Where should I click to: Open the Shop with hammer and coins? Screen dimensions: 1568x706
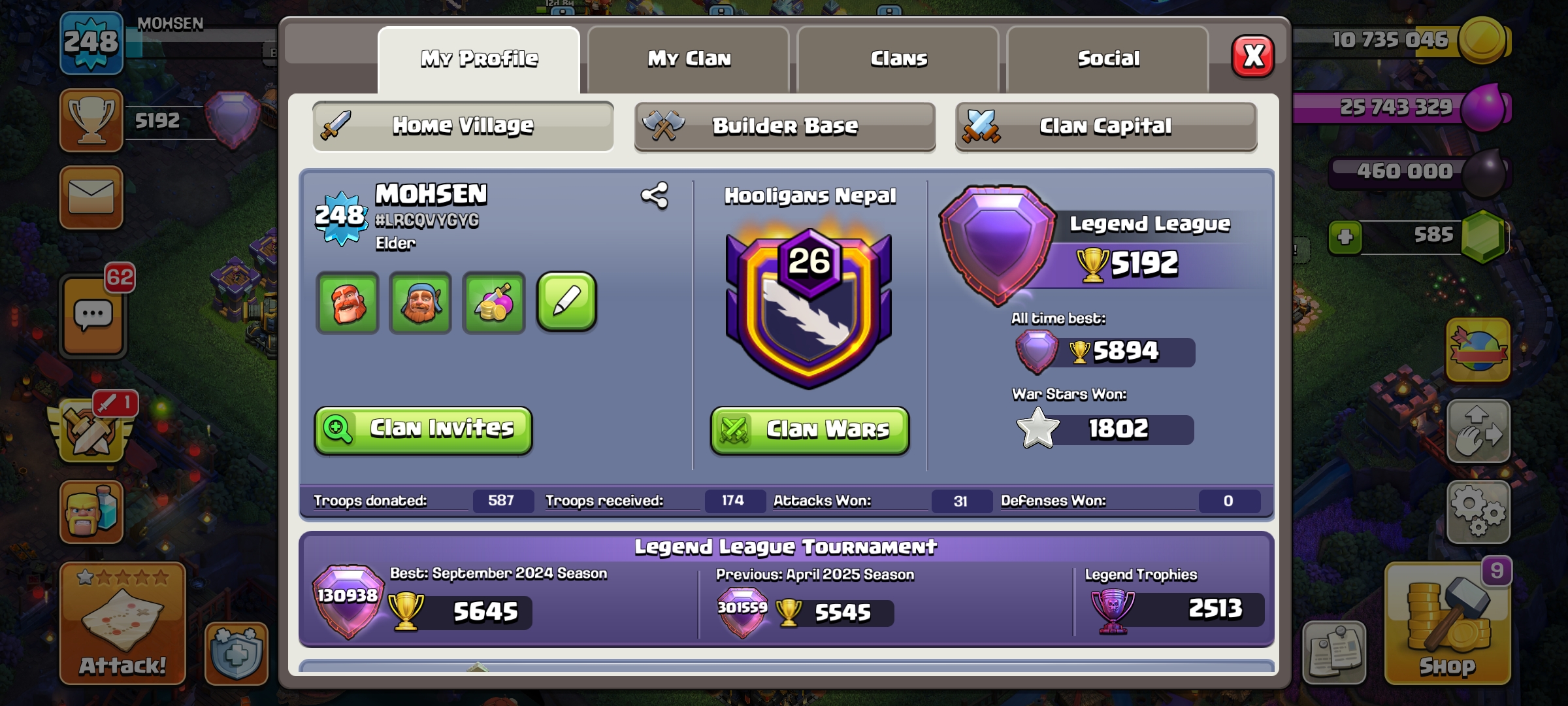pyautogui.click(x=1447, y=623)
